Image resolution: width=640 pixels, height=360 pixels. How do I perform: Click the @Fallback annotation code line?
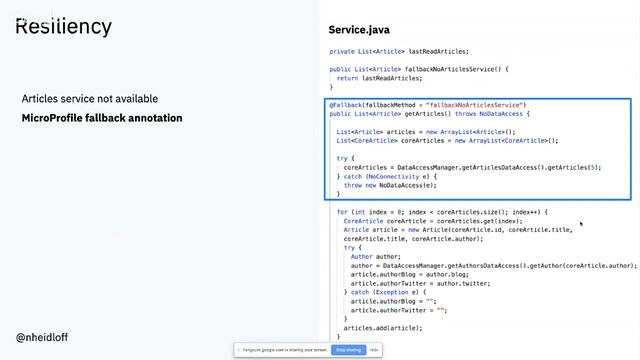click(428, 105)
